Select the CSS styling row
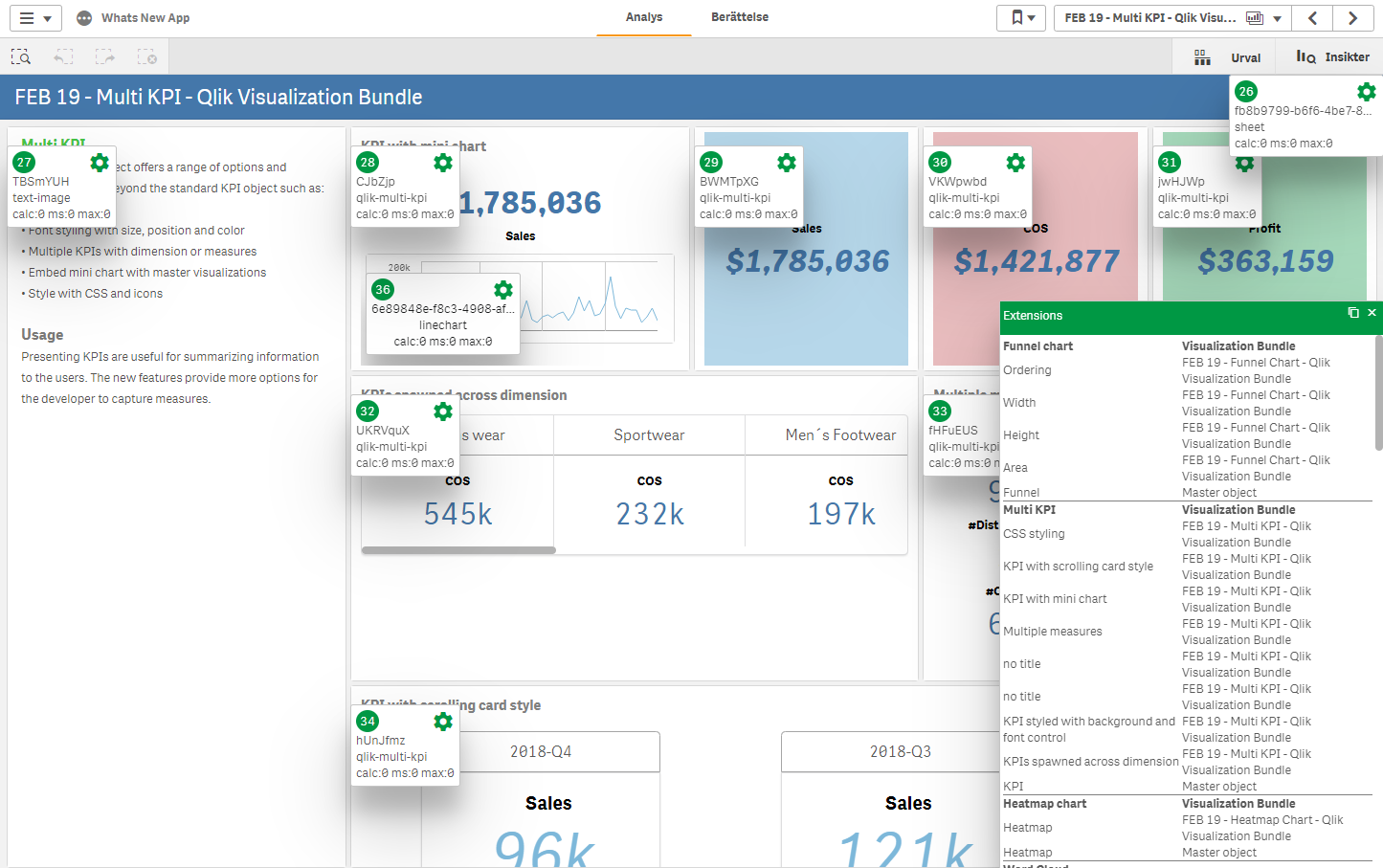The width and height of the screenshot is (1383, 868). pos(1187,534)
